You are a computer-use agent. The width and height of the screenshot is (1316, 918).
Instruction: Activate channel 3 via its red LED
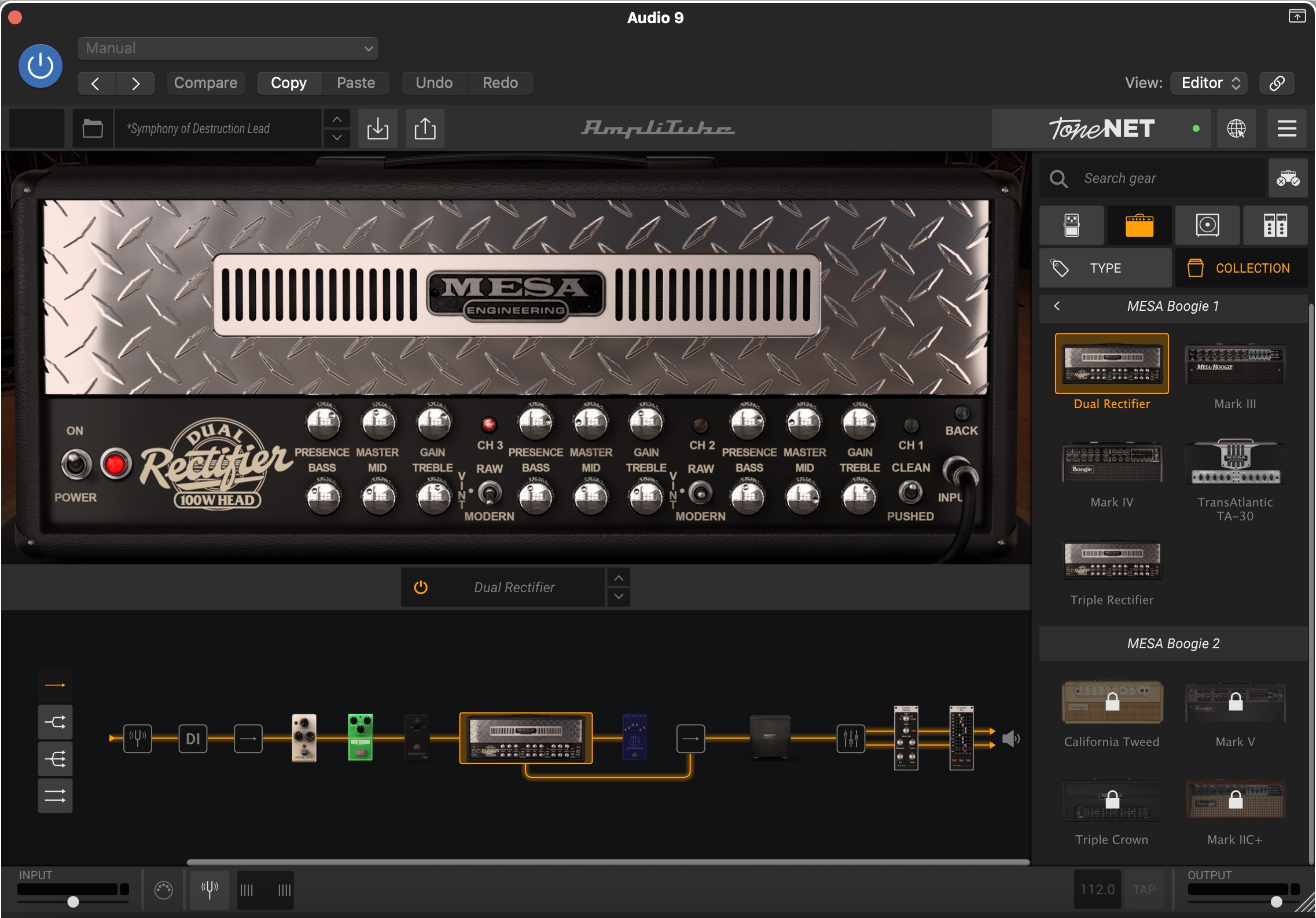[x=489, y=425]
